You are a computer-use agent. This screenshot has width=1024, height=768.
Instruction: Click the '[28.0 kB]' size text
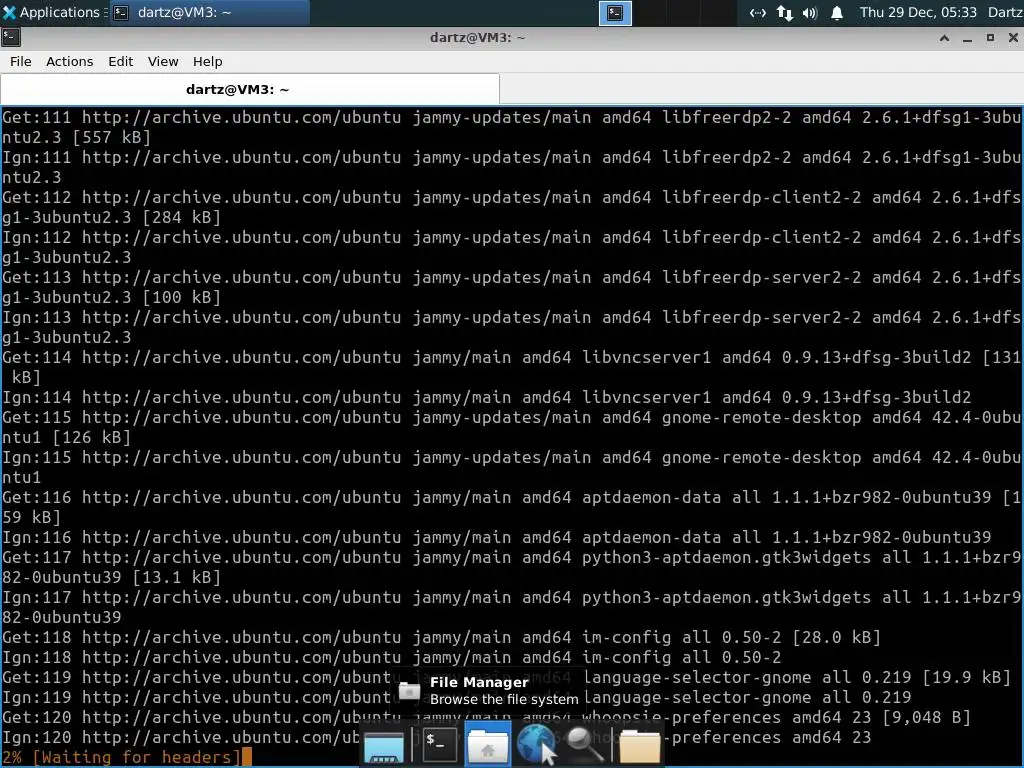(837, 637)
